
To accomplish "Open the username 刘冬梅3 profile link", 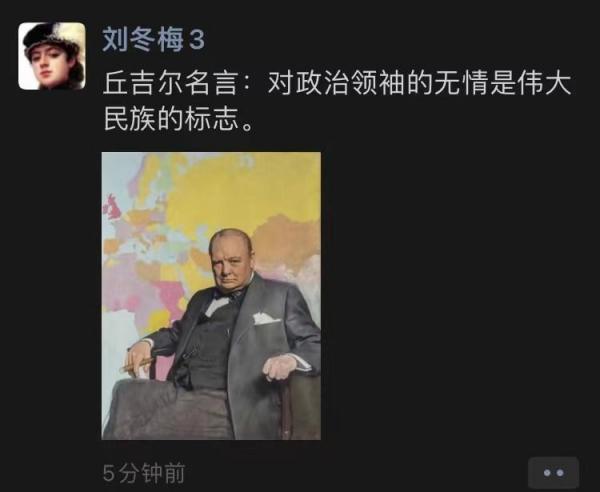I will (x=153, y=40).
